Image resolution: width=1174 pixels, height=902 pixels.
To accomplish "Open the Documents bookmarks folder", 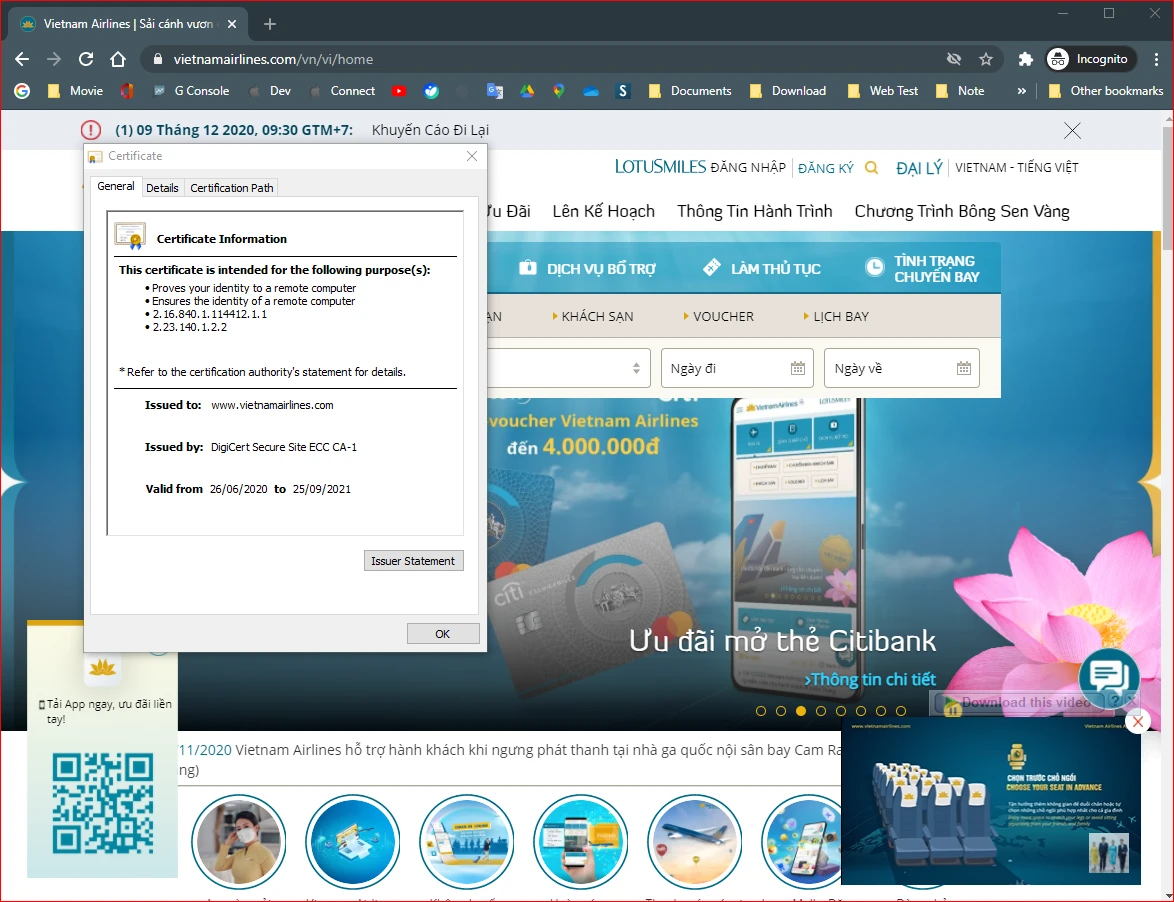I will [x=690, y=91].
